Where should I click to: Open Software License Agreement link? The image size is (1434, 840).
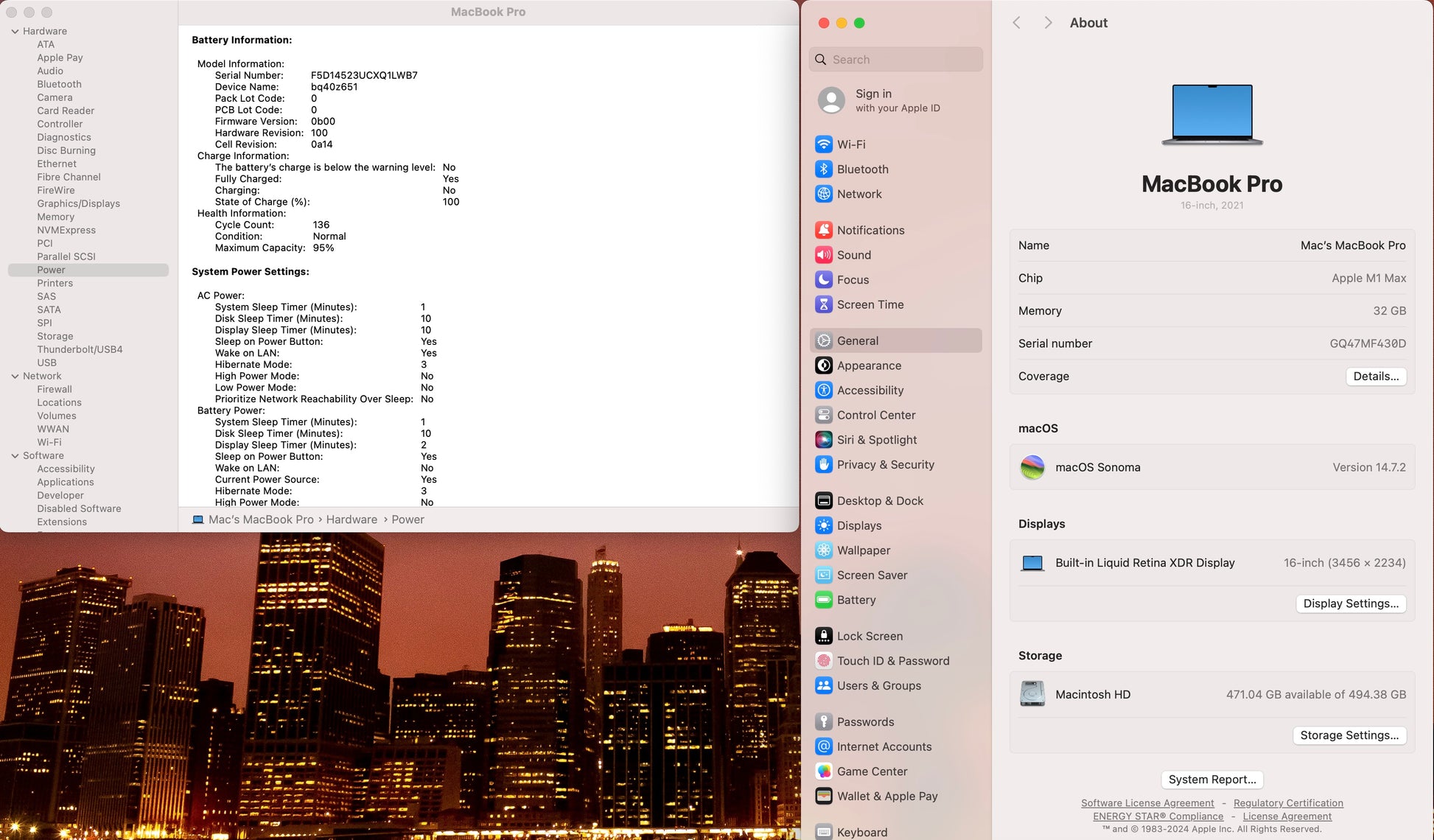click(x=1147, y=803)
